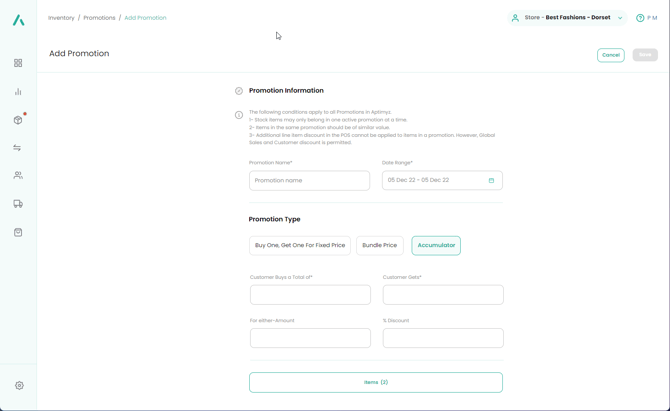Click the Cancel button
670x411 pixels.
[x=610, y=55]
